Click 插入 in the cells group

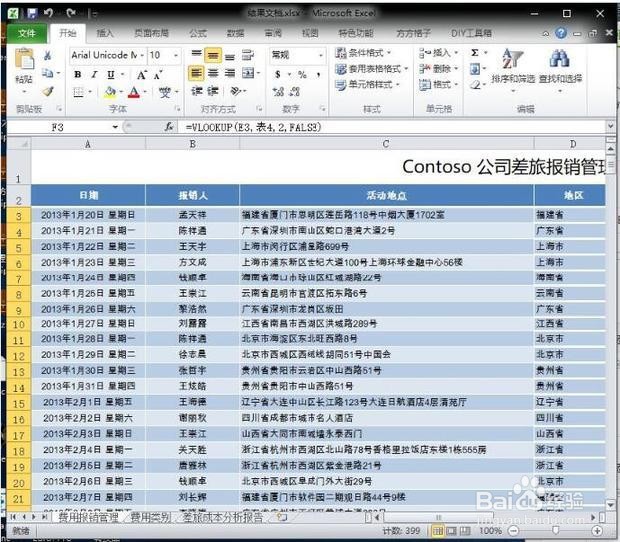438,53
